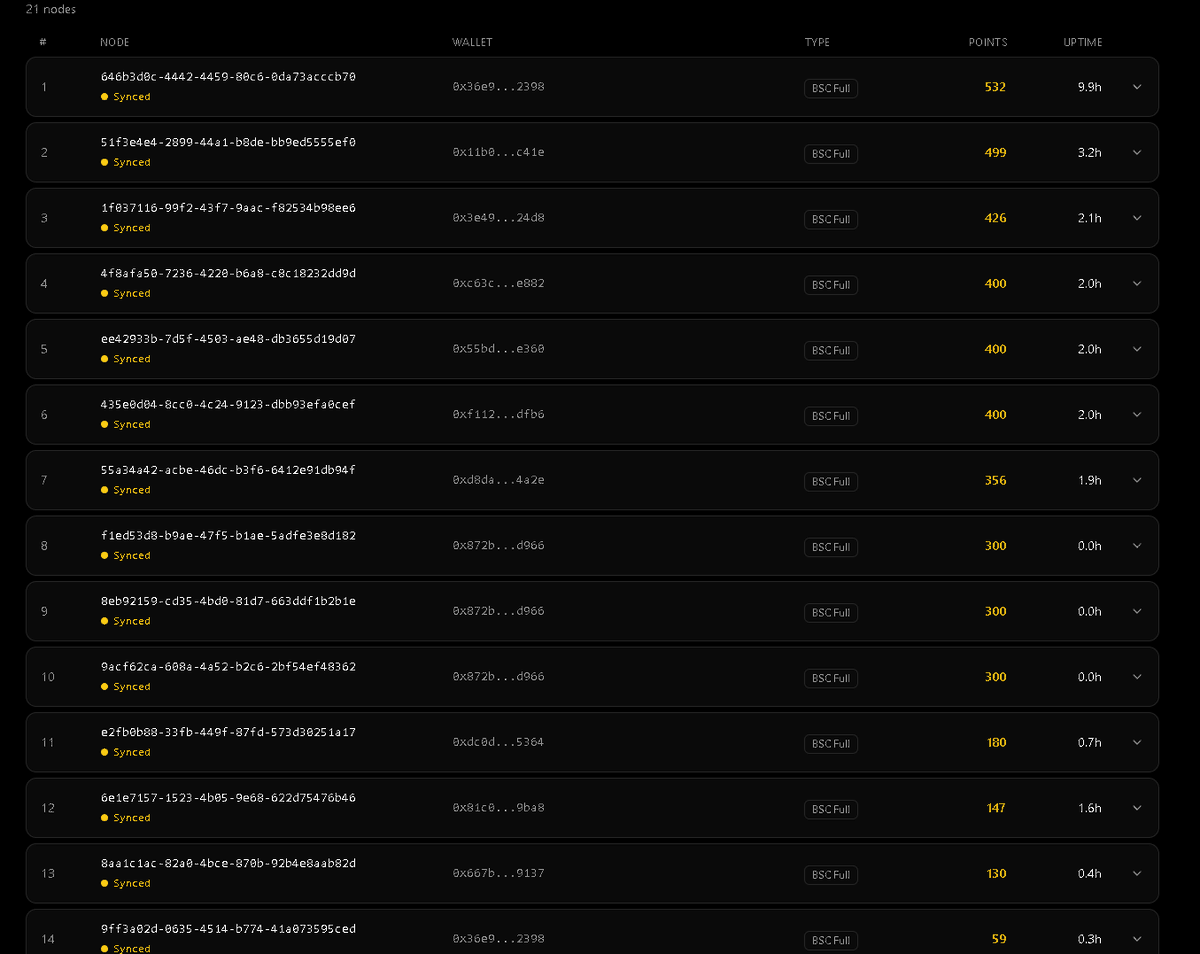Image resolution: width=1200 pixels, height=954 pixels.
Task: Click node ID 4f8afa50-7236-4220-b6a8-c8c18232dd9d
Action: pos(228,273)
